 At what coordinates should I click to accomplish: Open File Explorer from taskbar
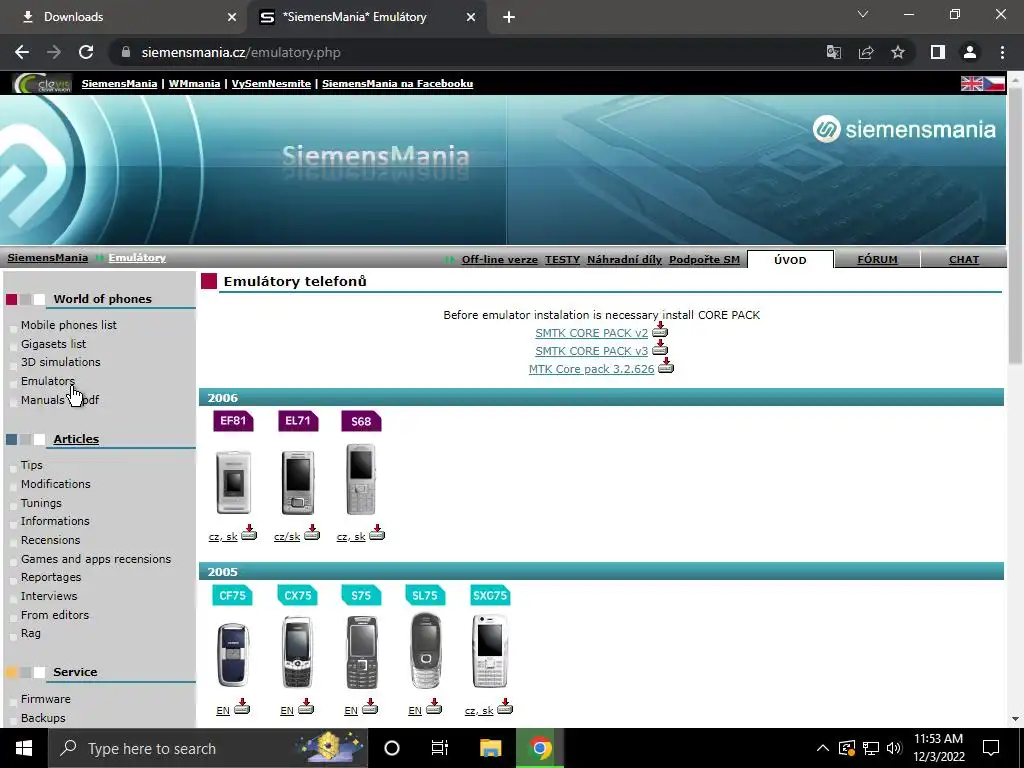point(490,748)
